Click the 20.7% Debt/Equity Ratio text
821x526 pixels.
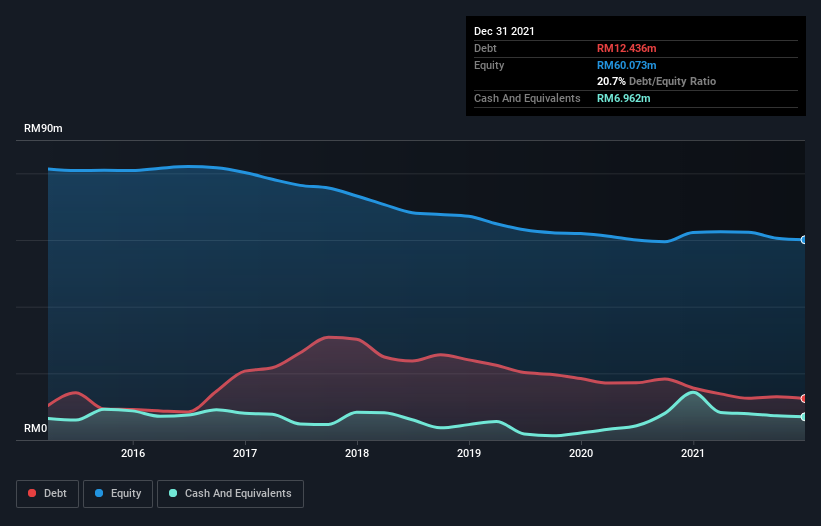point(656,81)
